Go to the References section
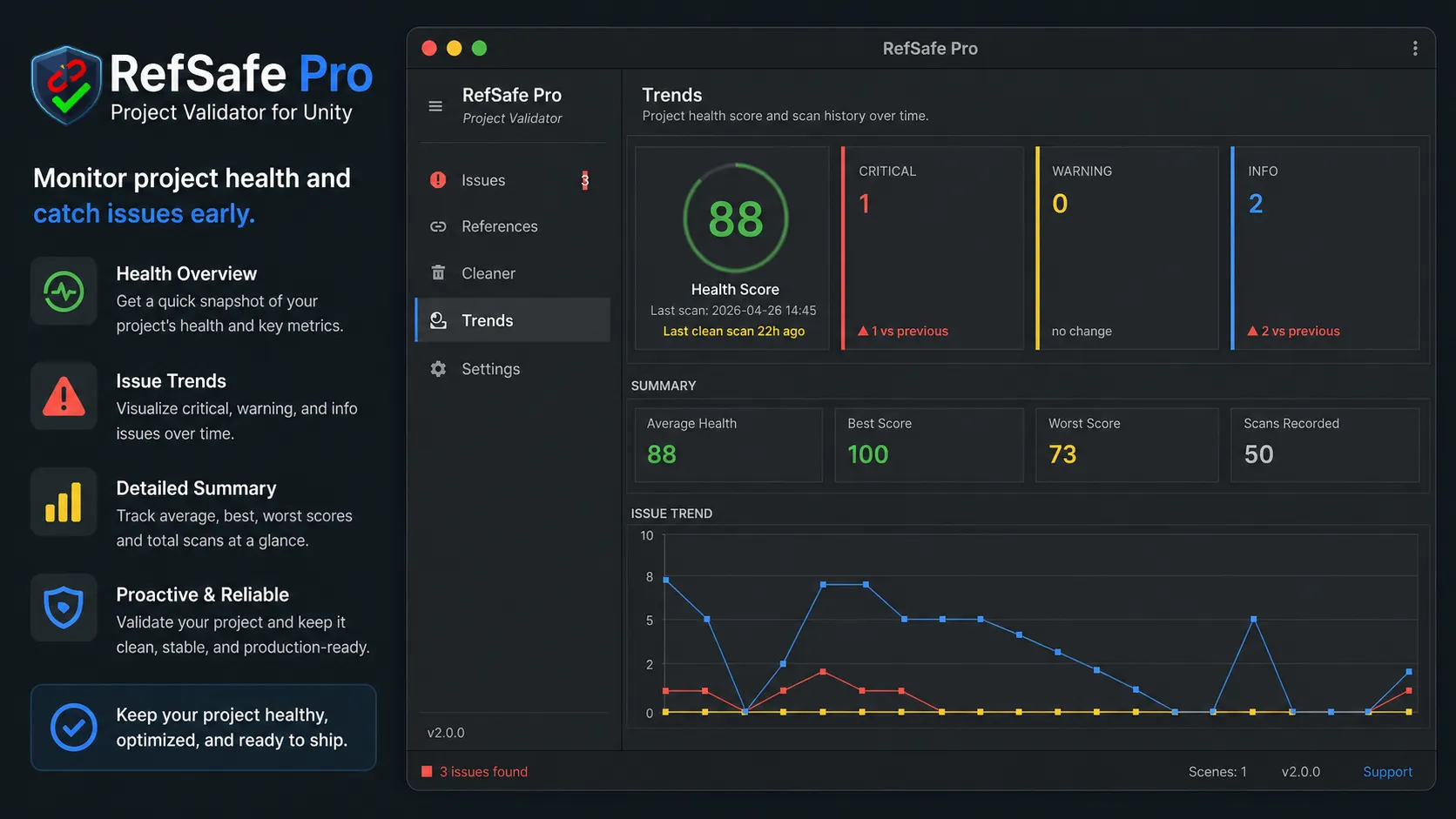The width and height of the screenshot is (1456, 819). tap(513, 226)
